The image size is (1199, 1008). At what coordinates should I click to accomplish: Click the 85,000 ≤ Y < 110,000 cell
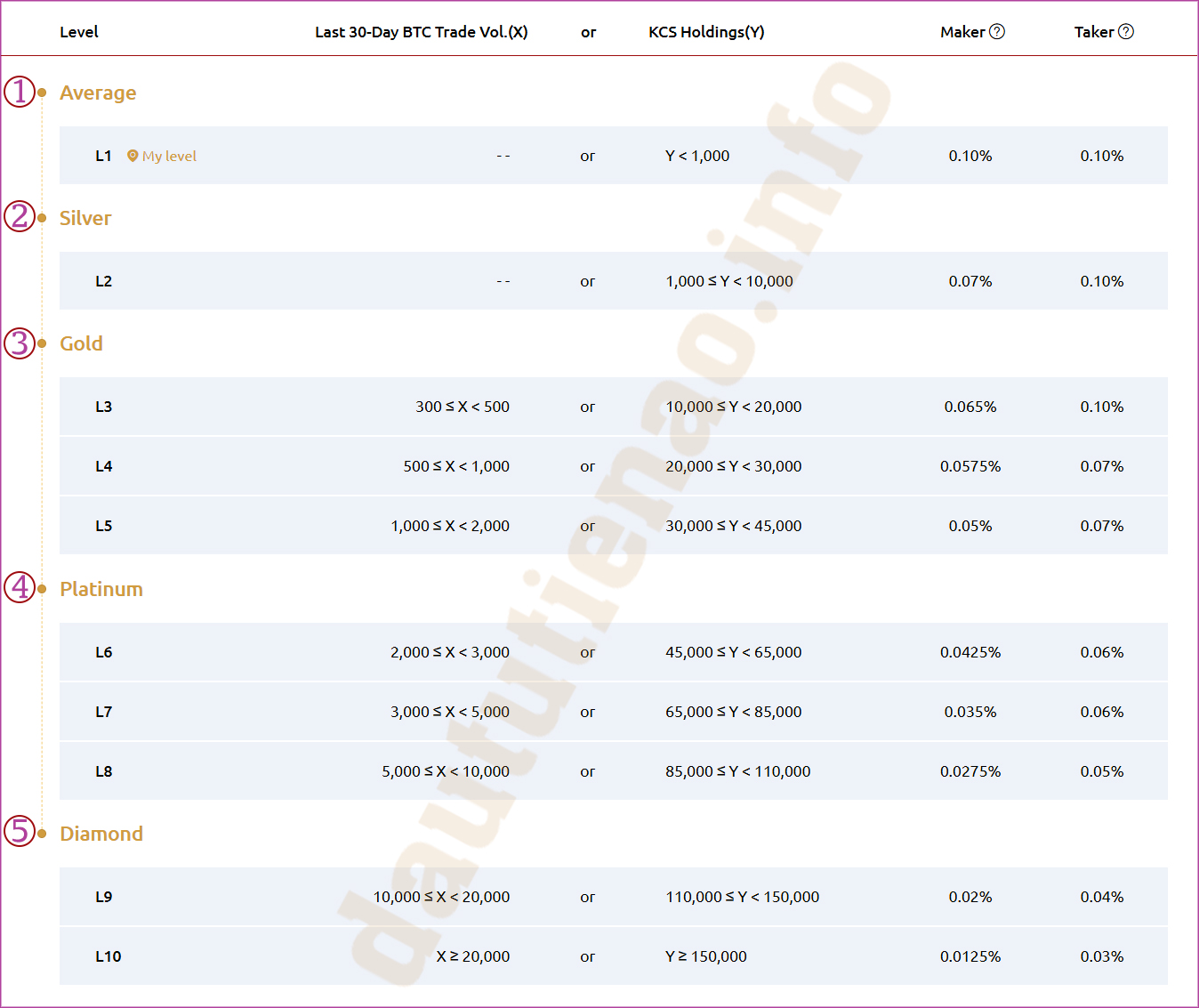[738, 771]
